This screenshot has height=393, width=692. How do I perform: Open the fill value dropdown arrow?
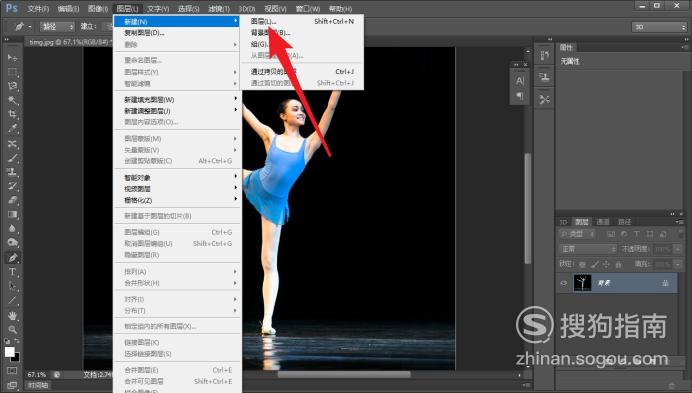point(678,264)
